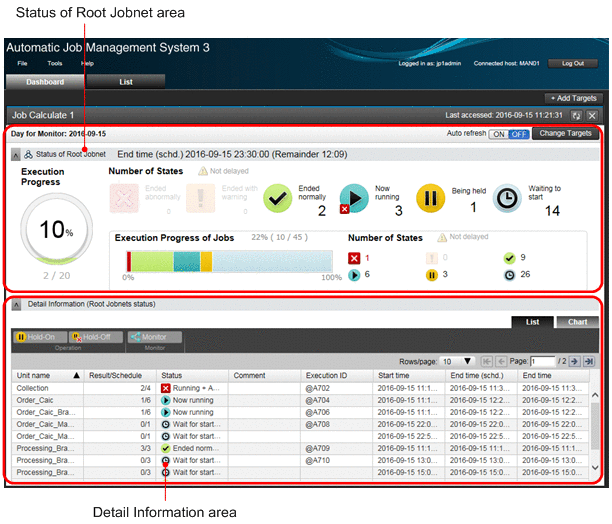
Task: Switch Auto refresh to OFF
Action: tap(518, 133)
